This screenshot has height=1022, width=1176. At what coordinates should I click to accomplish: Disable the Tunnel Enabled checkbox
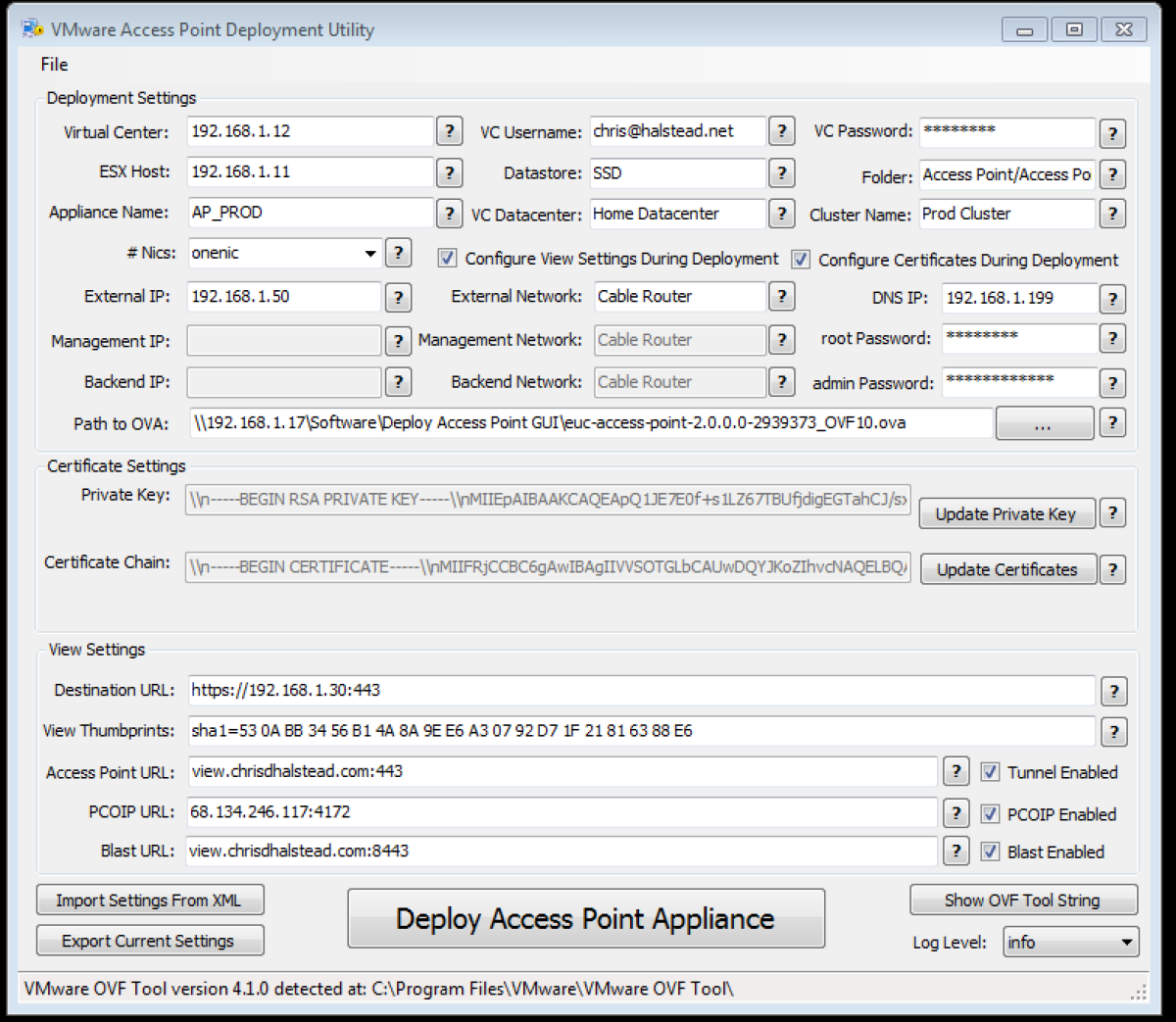990,772
